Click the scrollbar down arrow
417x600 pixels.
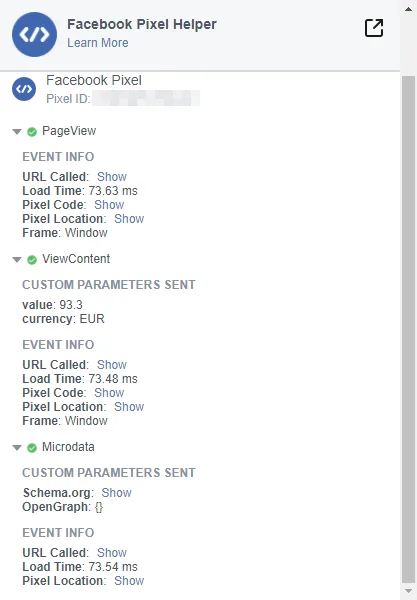(408, 591)
